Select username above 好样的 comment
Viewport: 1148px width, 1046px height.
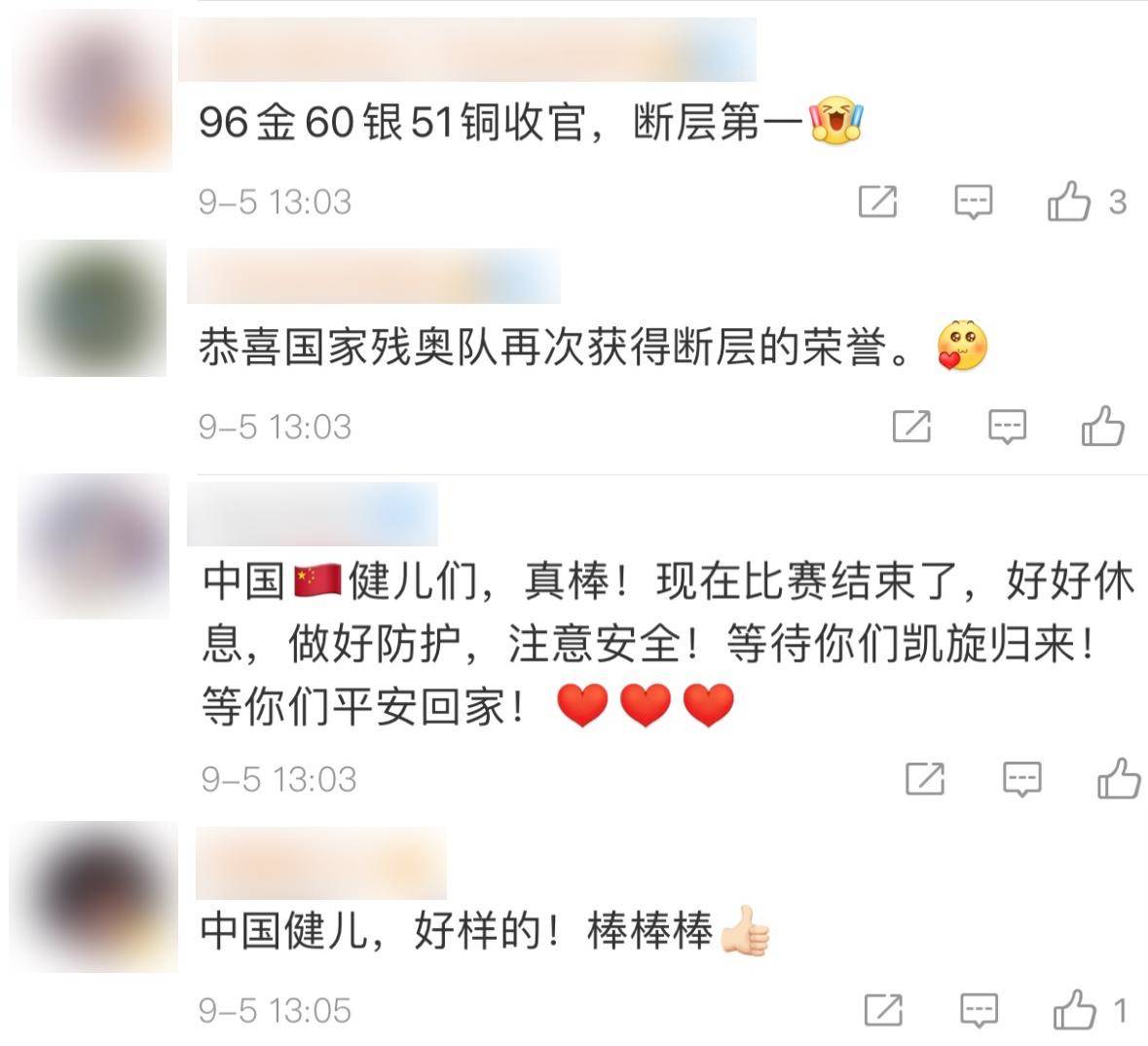(320, 863)
